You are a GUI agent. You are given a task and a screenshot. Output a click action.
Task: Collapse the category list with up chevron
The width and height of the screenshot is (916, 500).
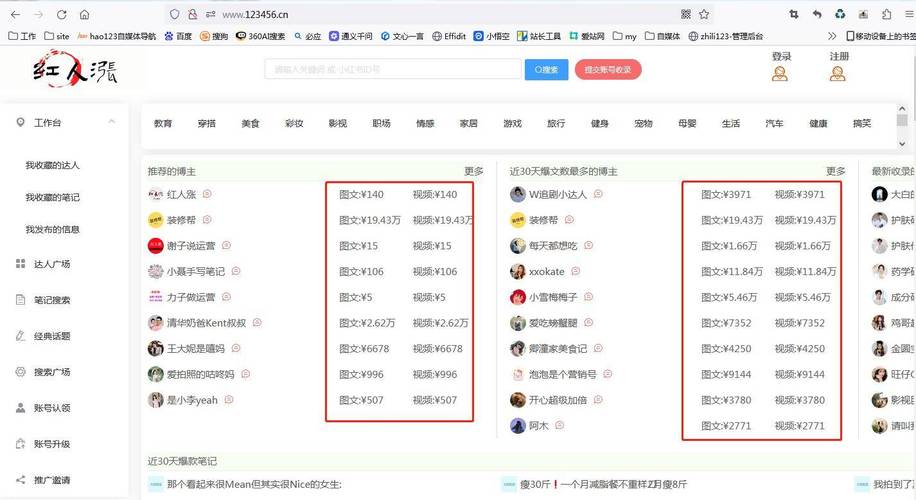coord(902,109)
